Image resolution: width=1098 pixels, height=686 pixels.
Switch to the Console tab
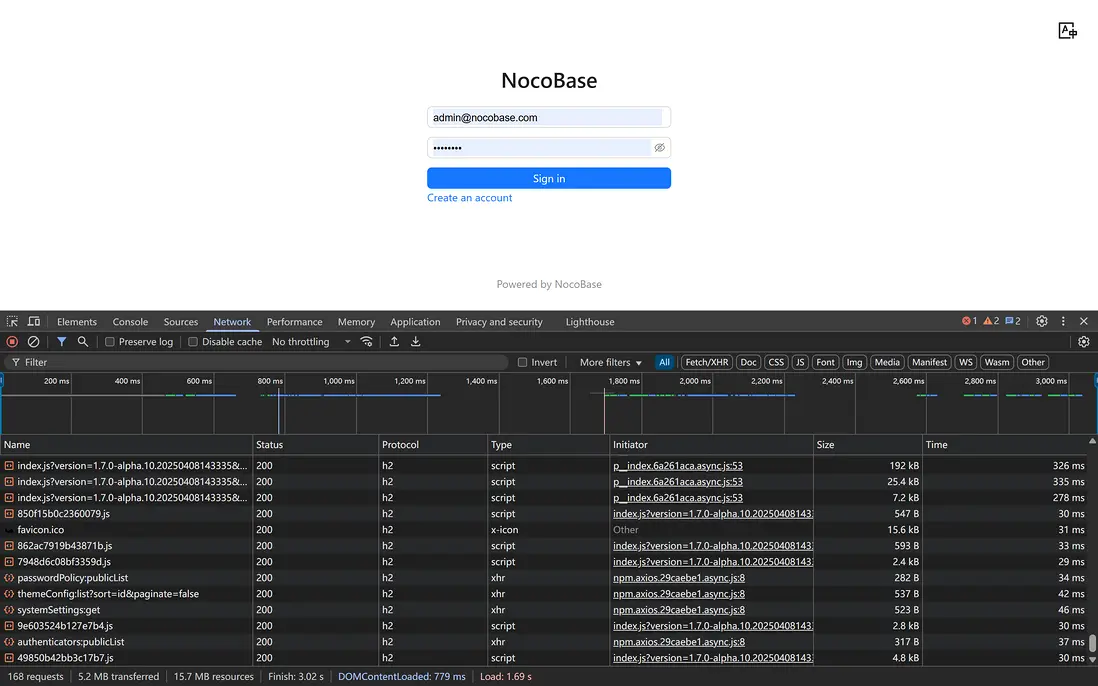pos(130,322)
